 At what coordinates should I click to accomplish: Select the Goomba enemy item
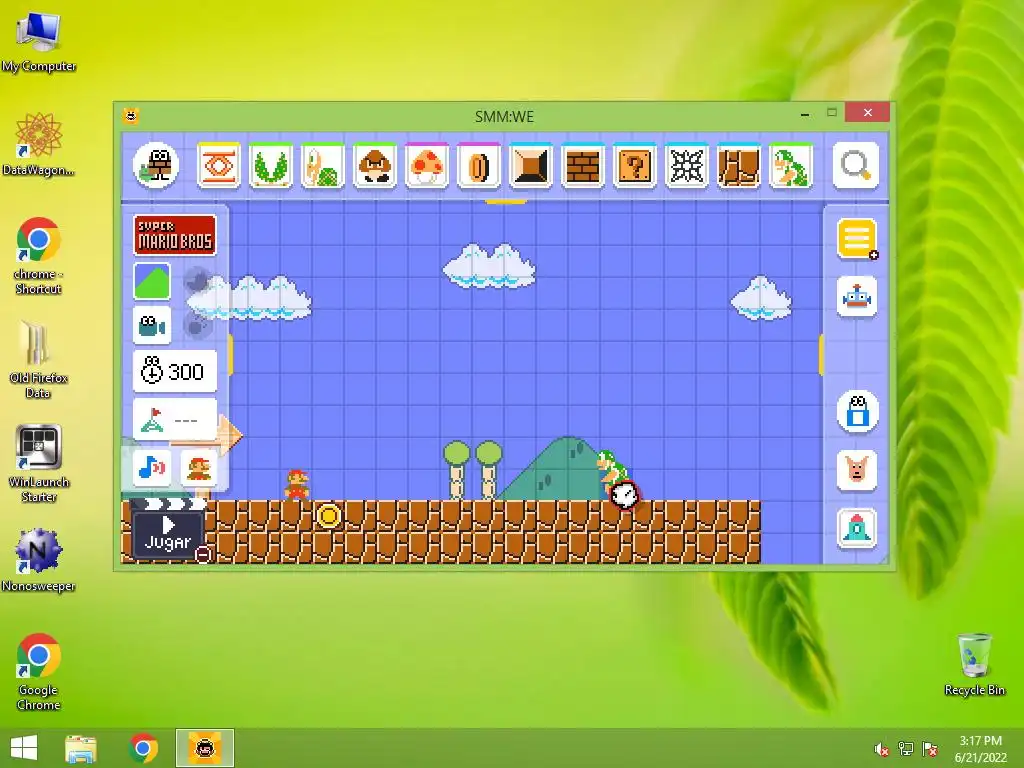pos(375,165)
